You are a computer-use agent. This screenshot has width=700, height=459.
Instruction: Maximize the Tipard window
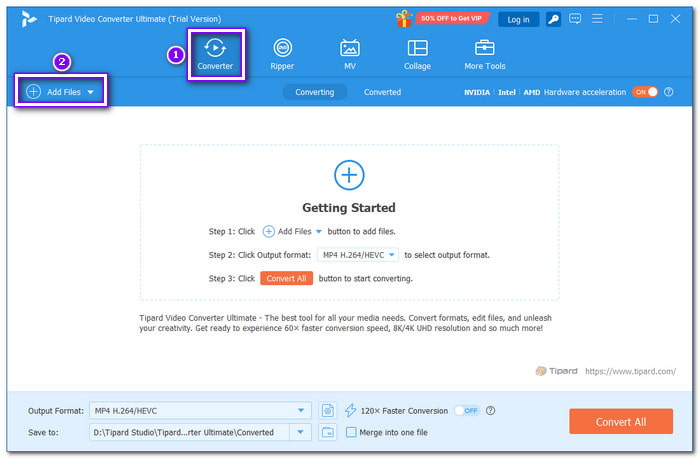(x=653, y=19)
